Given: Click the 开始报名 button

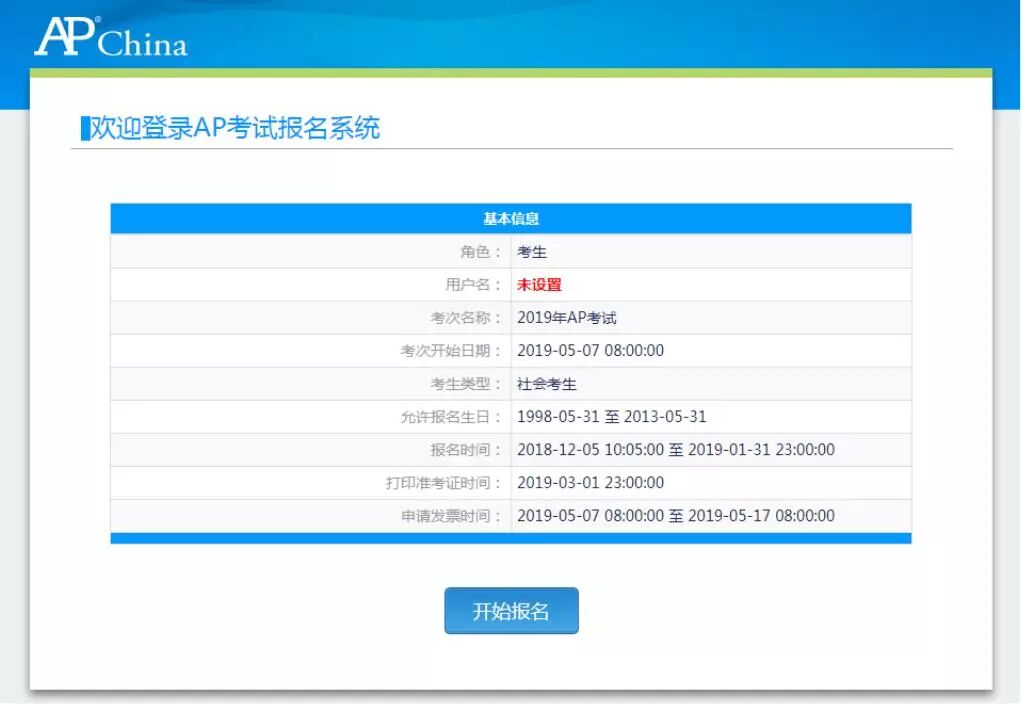Looking at the screenshot, I should click(x=511, y=610).
